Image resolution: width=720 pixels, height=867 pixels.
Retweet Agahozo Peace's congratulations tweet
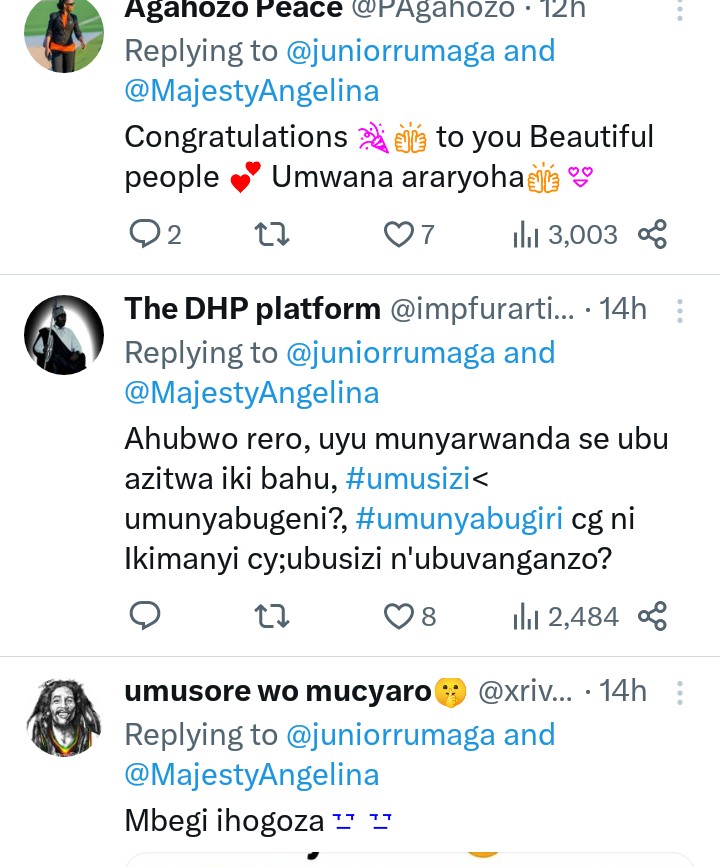(273, 235)
